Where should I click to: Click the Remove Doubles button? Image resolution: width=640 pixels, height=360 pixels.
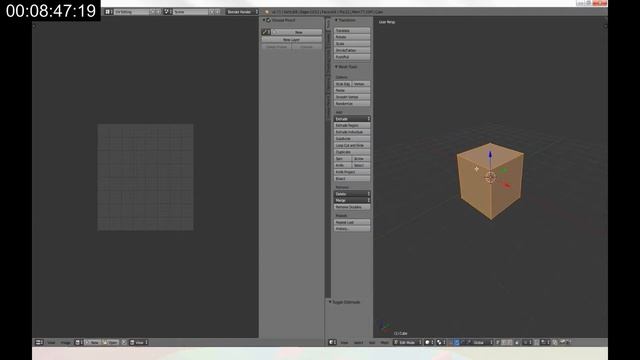[352, 207]
